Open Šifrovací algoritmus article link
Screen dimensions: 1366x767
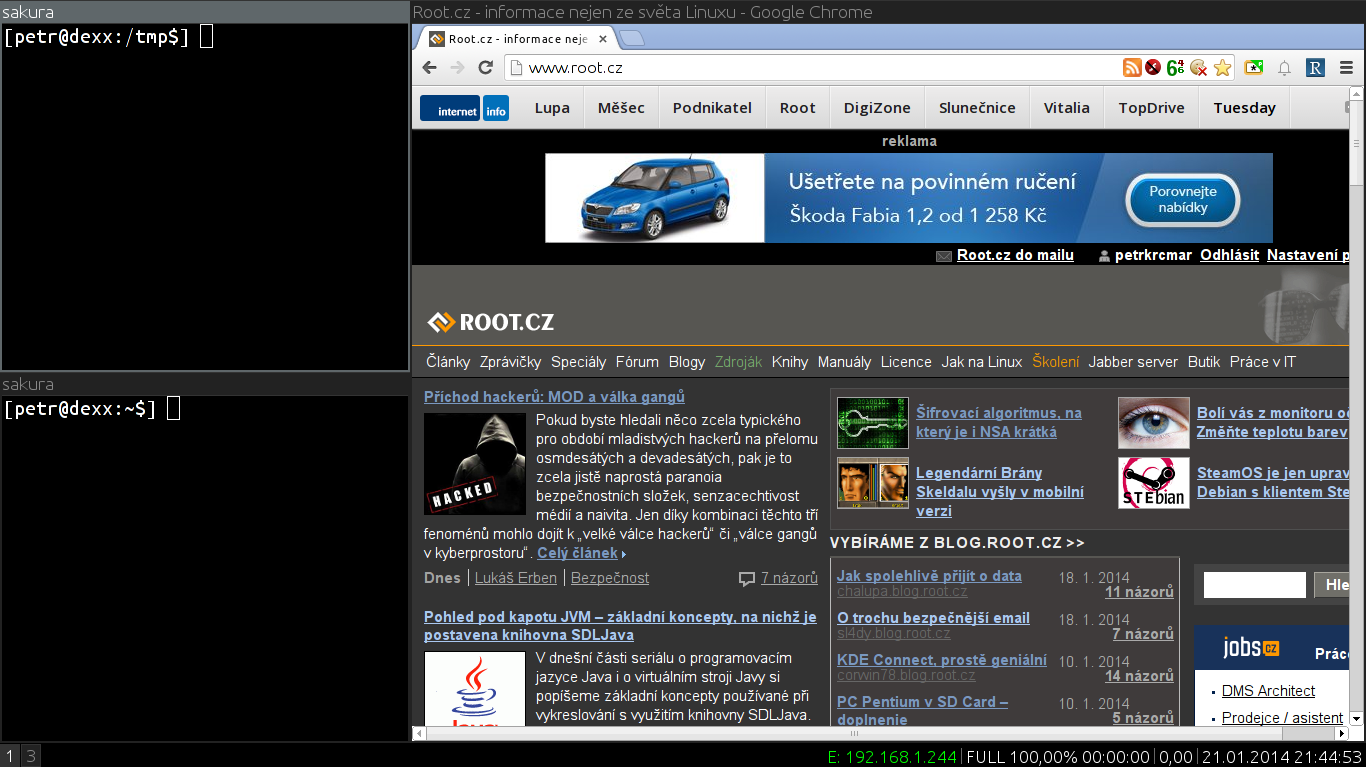click(x=999, y=422)
